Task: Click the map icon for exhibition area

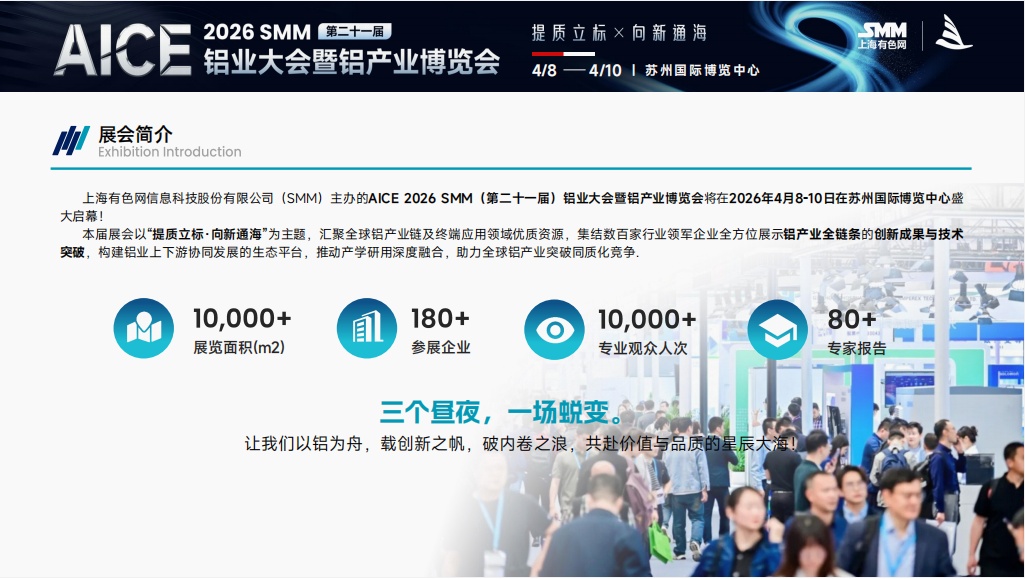Action: 143,329
